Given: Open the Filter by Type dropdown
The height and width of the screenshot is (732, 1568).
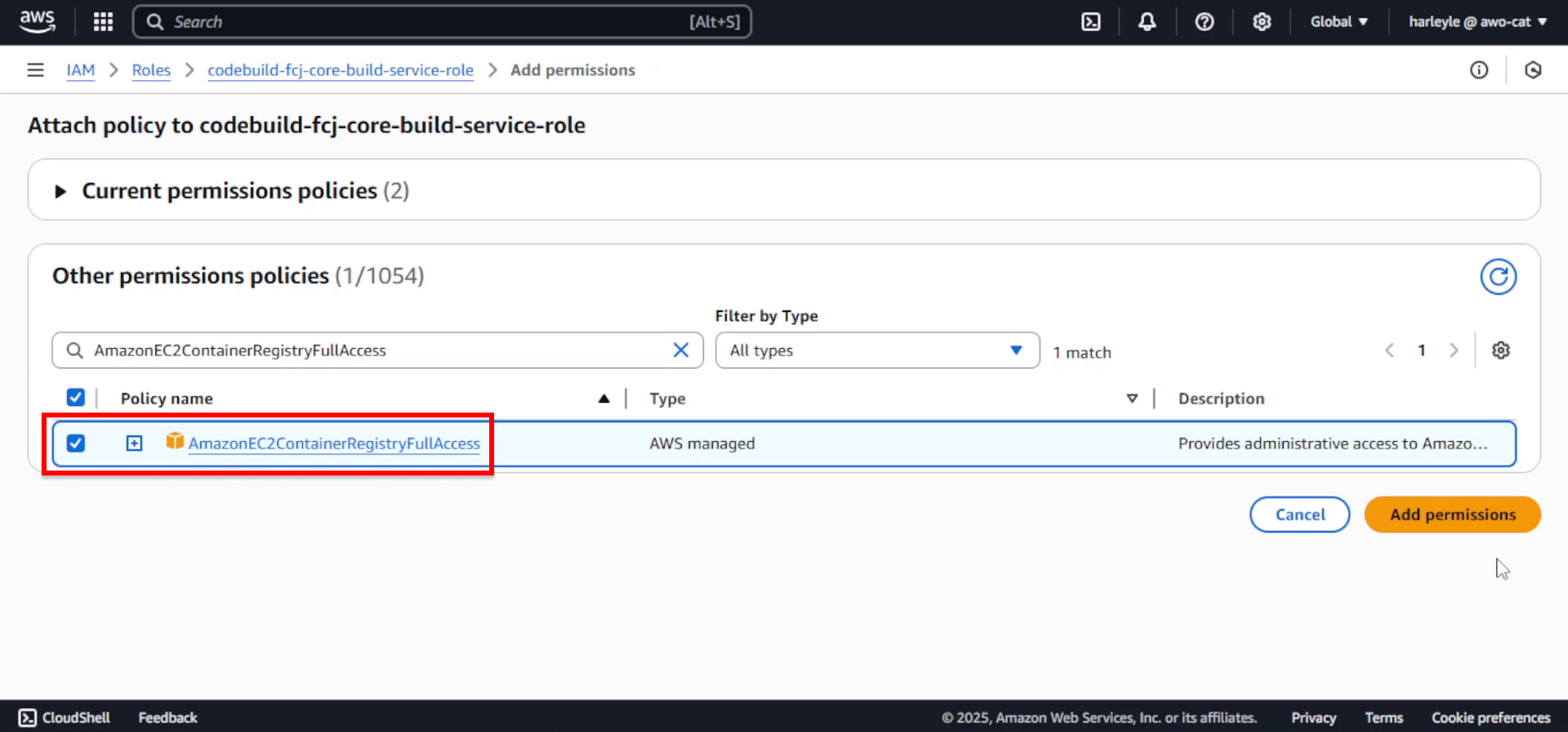Looking at the screenshot, I should click(877, 350).
